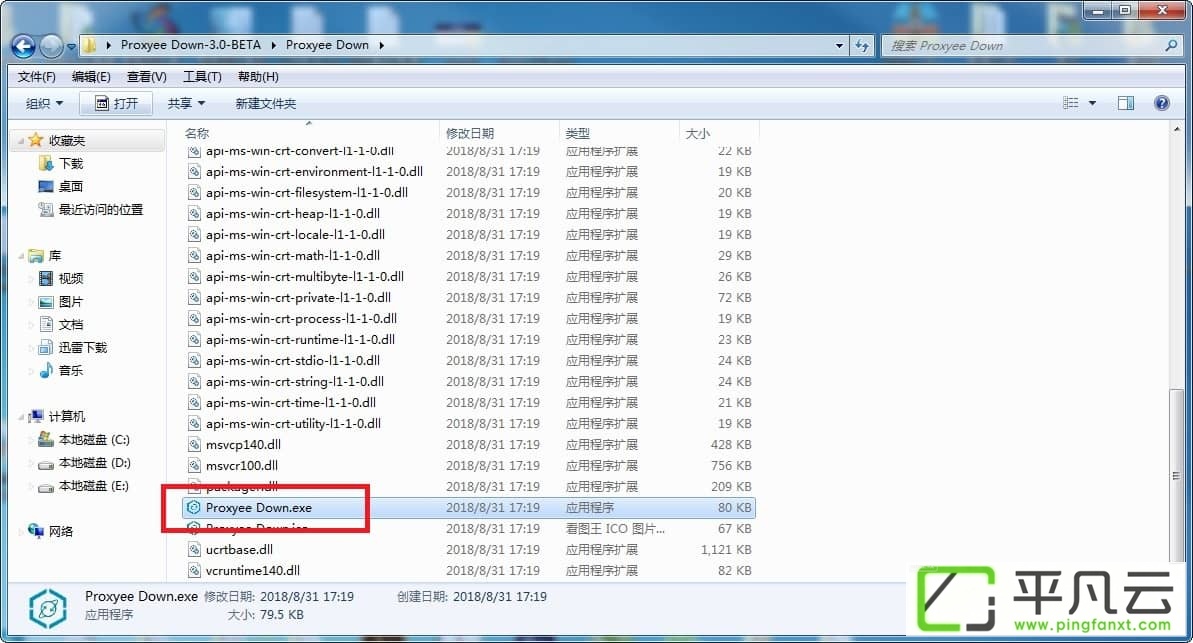The height and width of the screenshot is (643, 1193).
Task: Click icon of api-ms-win-crt-stdio-l1-1-0.dll
Action: click(x=194, y=361)
